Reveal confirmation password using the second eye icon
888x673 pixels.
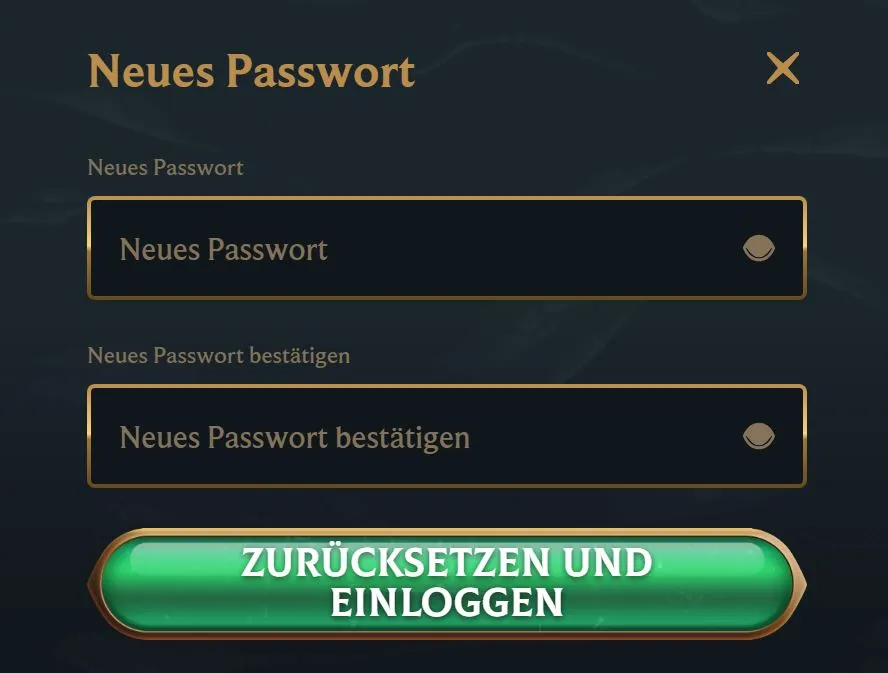coord(758,436)
